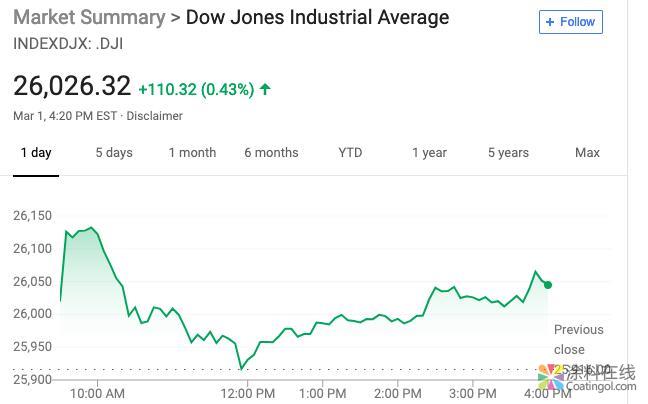Show the 1 year chart
The width and height of the screenshot is (648, 404).
(429, 153)
